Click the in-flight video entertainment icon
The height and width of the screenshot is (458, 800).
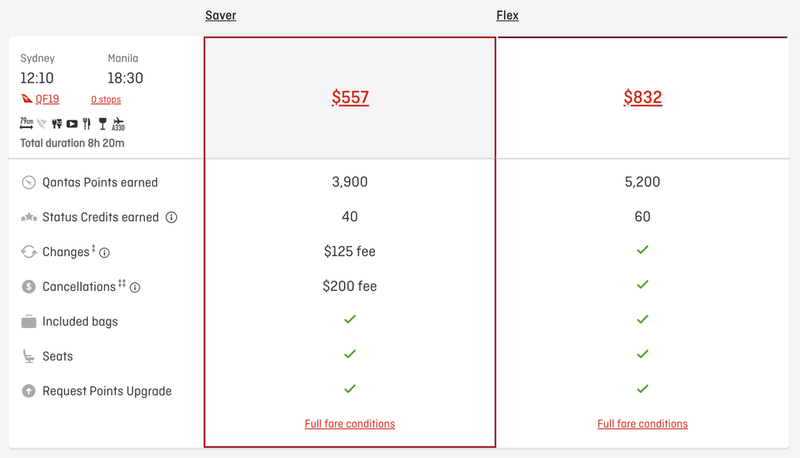72,123
